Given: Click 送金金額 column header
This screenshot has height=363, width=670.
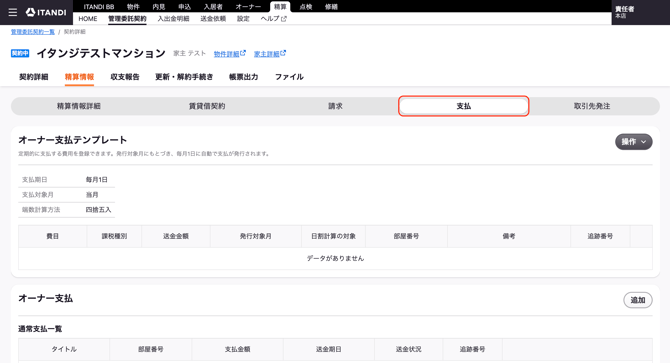Looking at the screenshot, I should point(176,236).
